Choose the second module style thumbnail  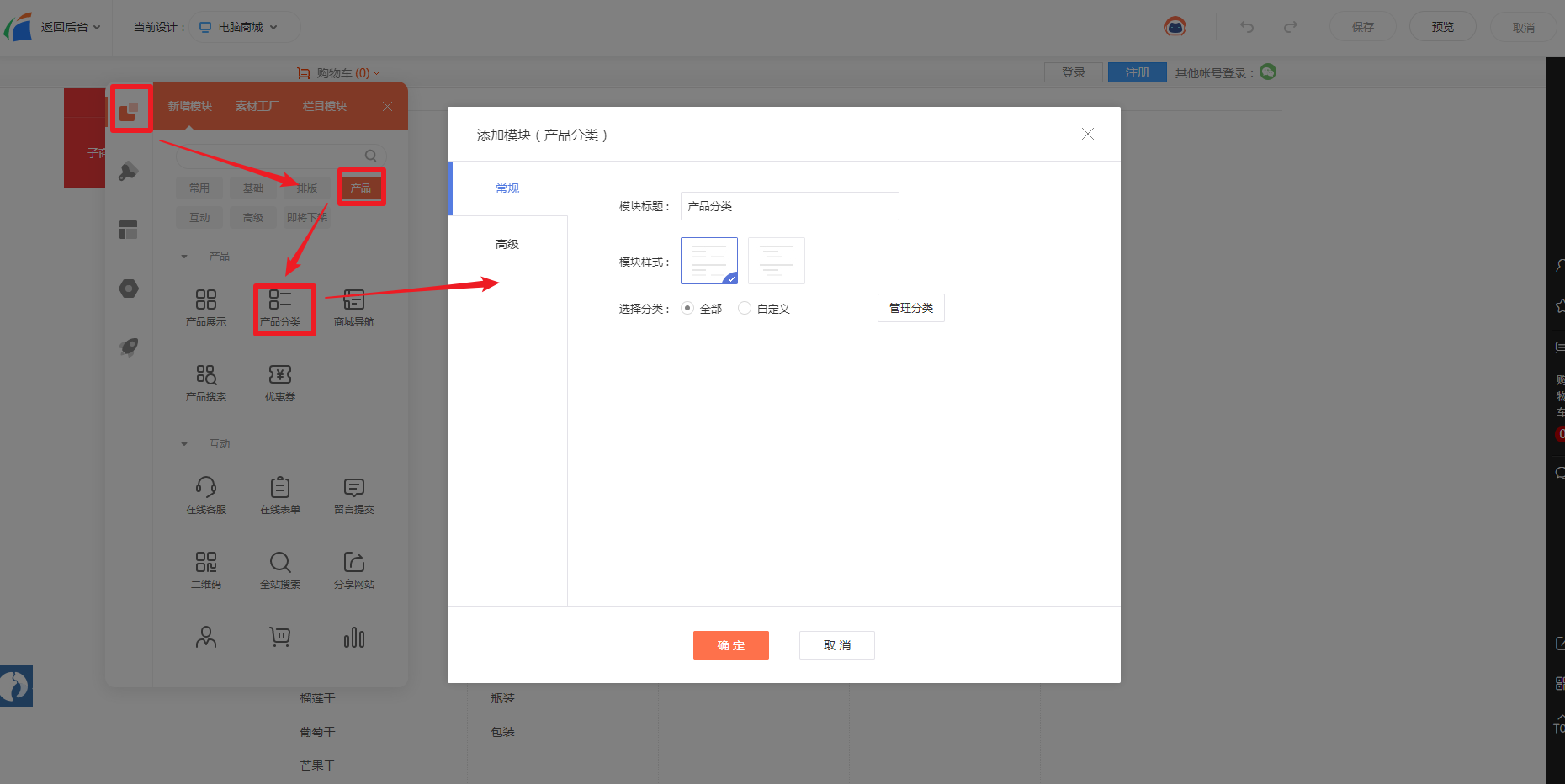tap(776, 261)
